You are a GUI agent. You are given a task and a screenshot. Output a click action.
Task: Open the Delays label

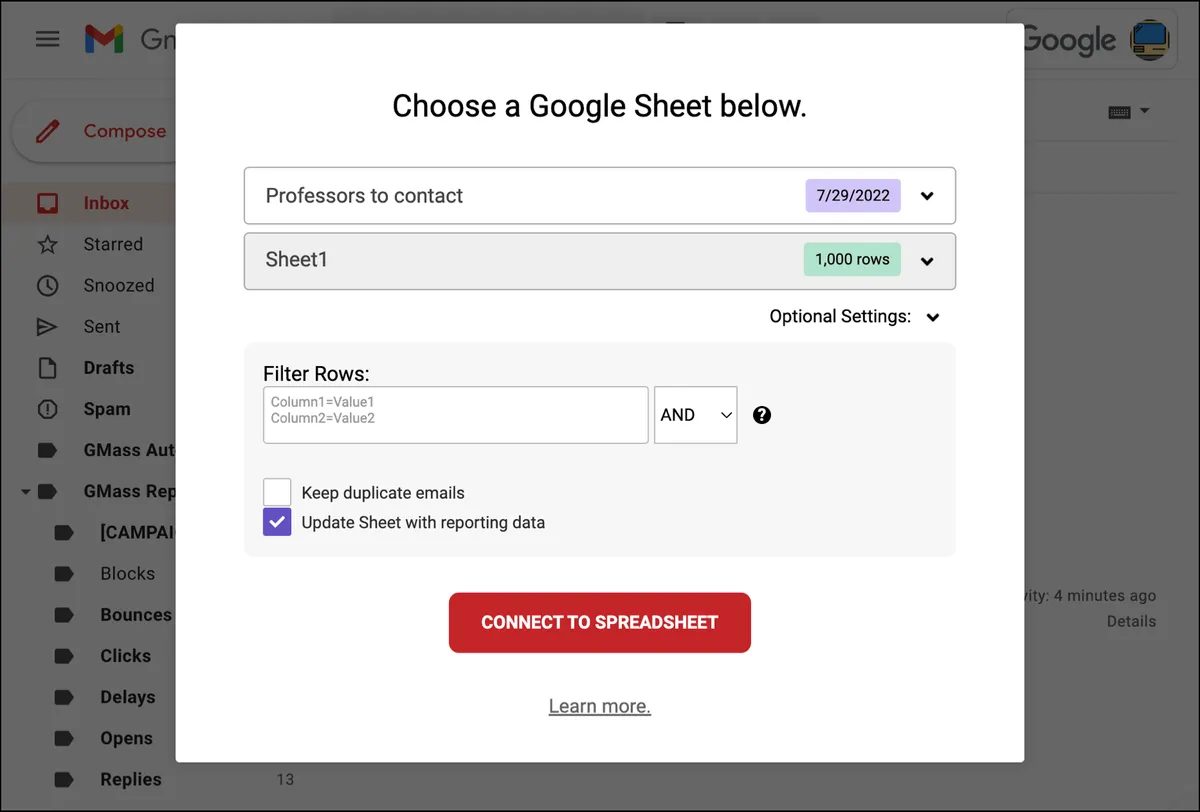(x=128, y=697)
